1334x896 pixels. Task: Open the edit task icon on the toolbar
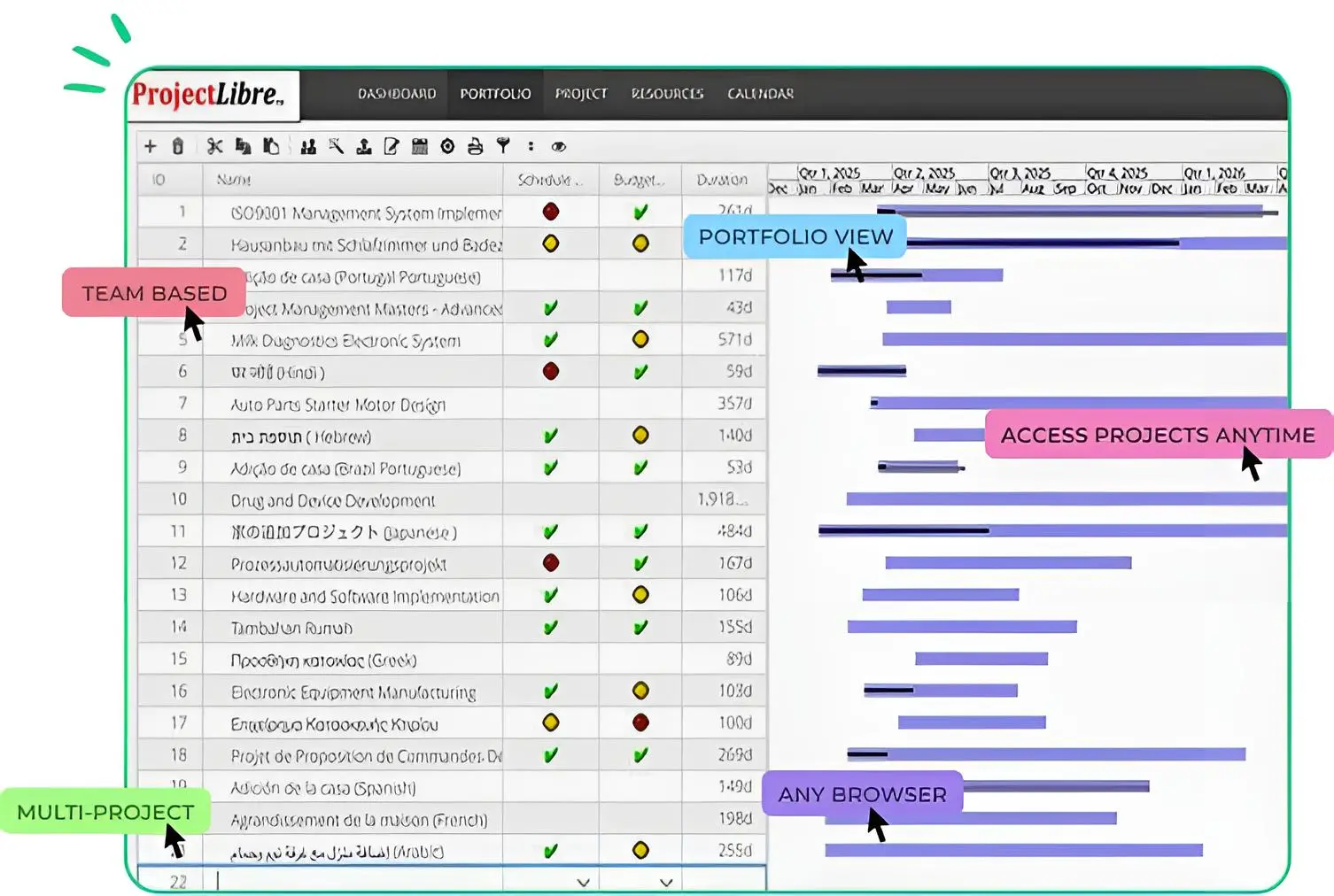pyautogui.click(x=391, y=146)
